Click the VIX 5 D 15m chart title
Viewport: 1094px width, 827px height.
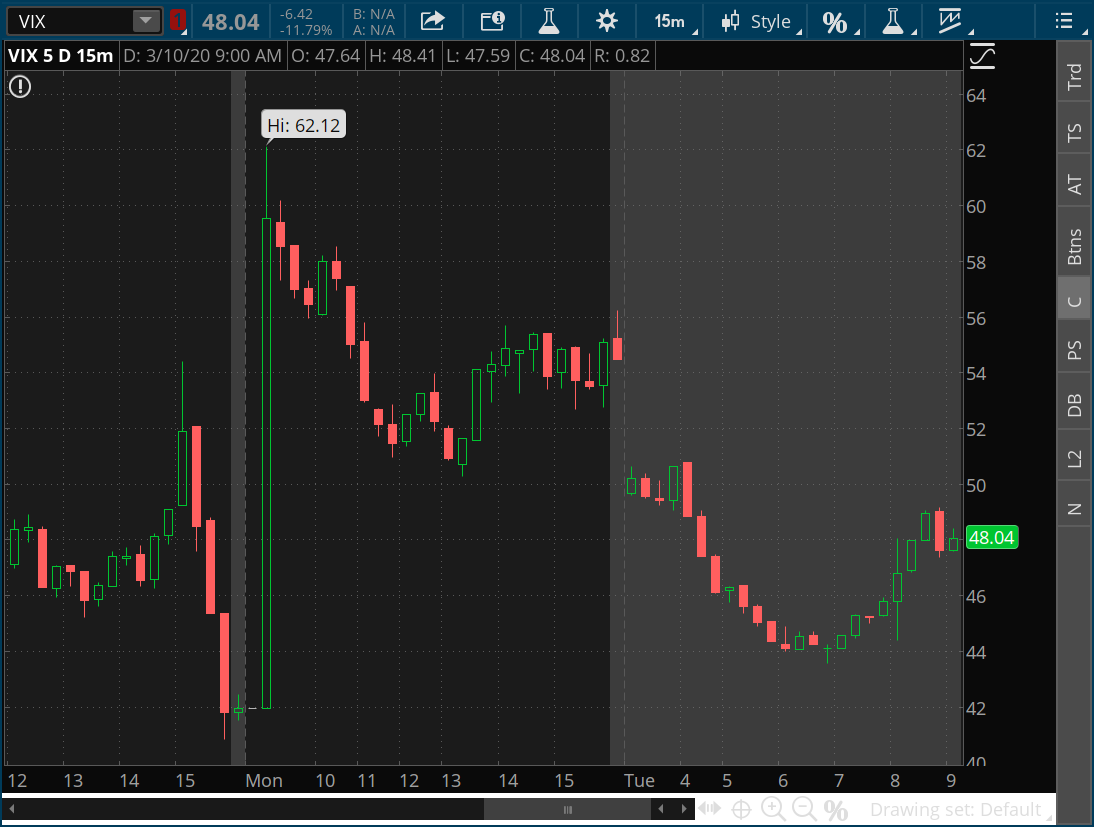click(x=61, y=56)
